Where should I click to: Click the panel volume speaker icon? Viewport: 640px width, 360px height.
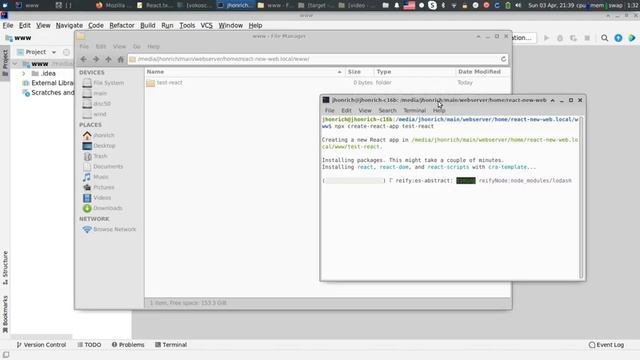click(x=518, y=5)
